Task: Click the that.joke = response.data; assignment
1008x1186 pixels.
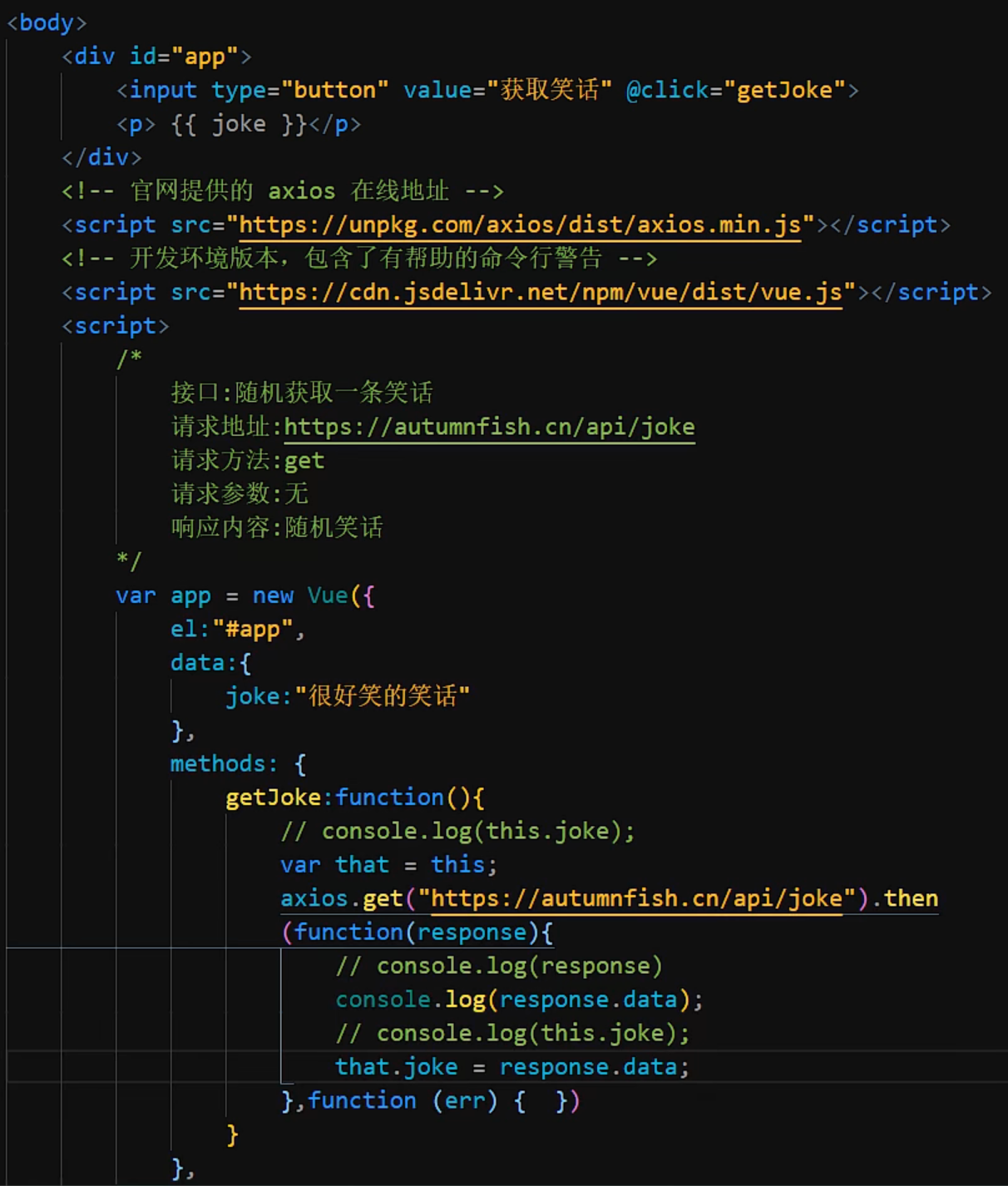Action: click(512, 1067)
